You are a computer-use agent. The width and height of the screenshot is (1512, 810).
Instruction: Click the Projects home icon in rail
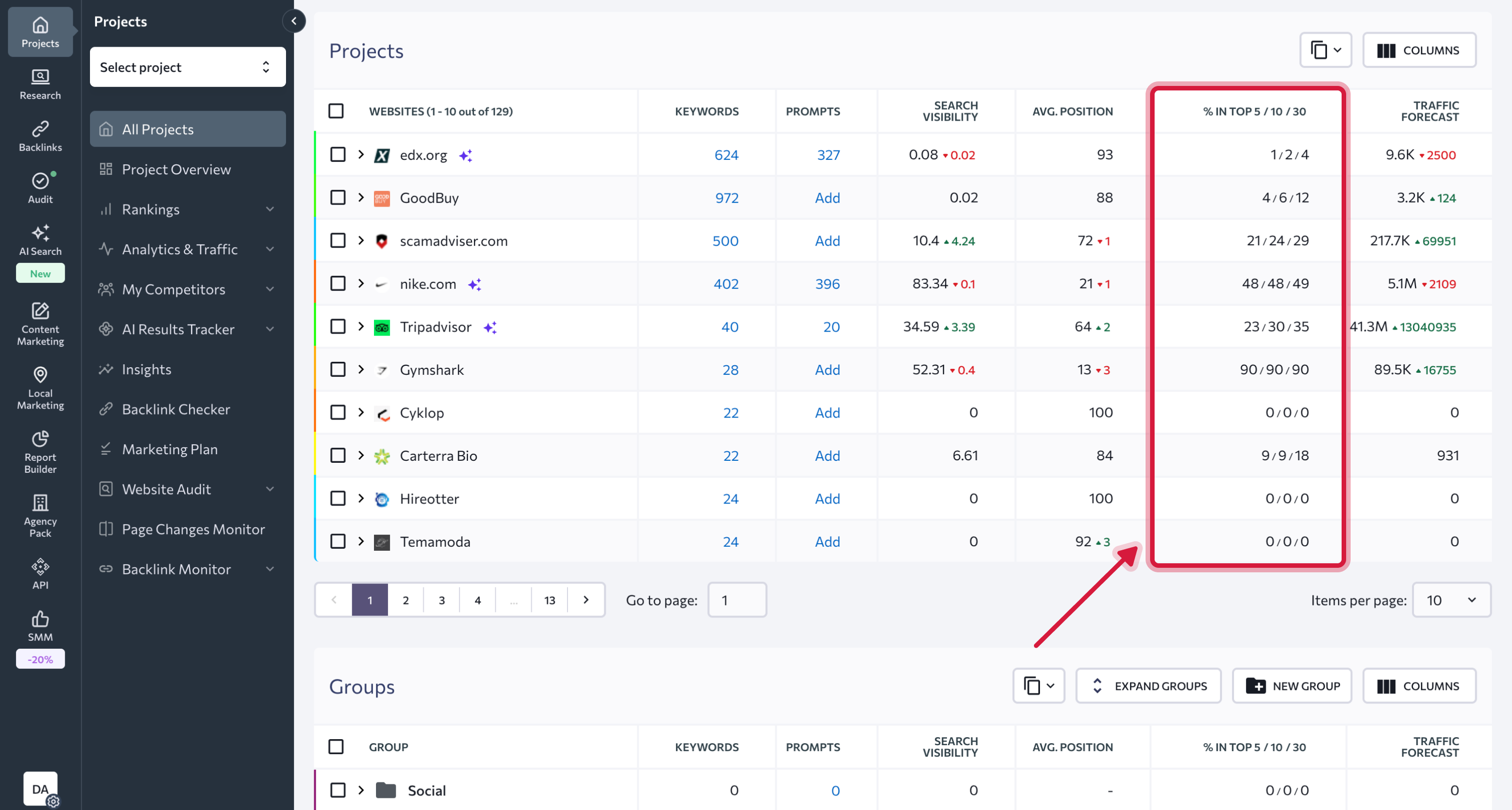point(40,32)
